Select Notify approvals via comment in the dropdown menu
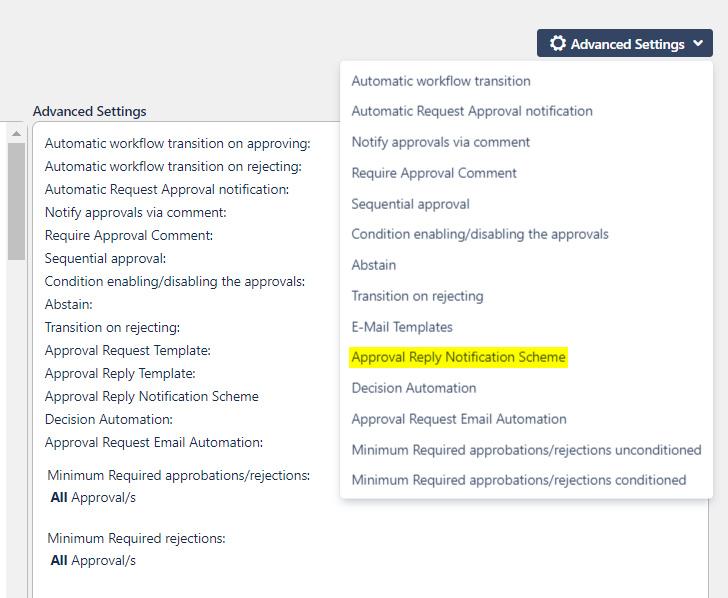The image size is (728, 598). tap(441, 142)
